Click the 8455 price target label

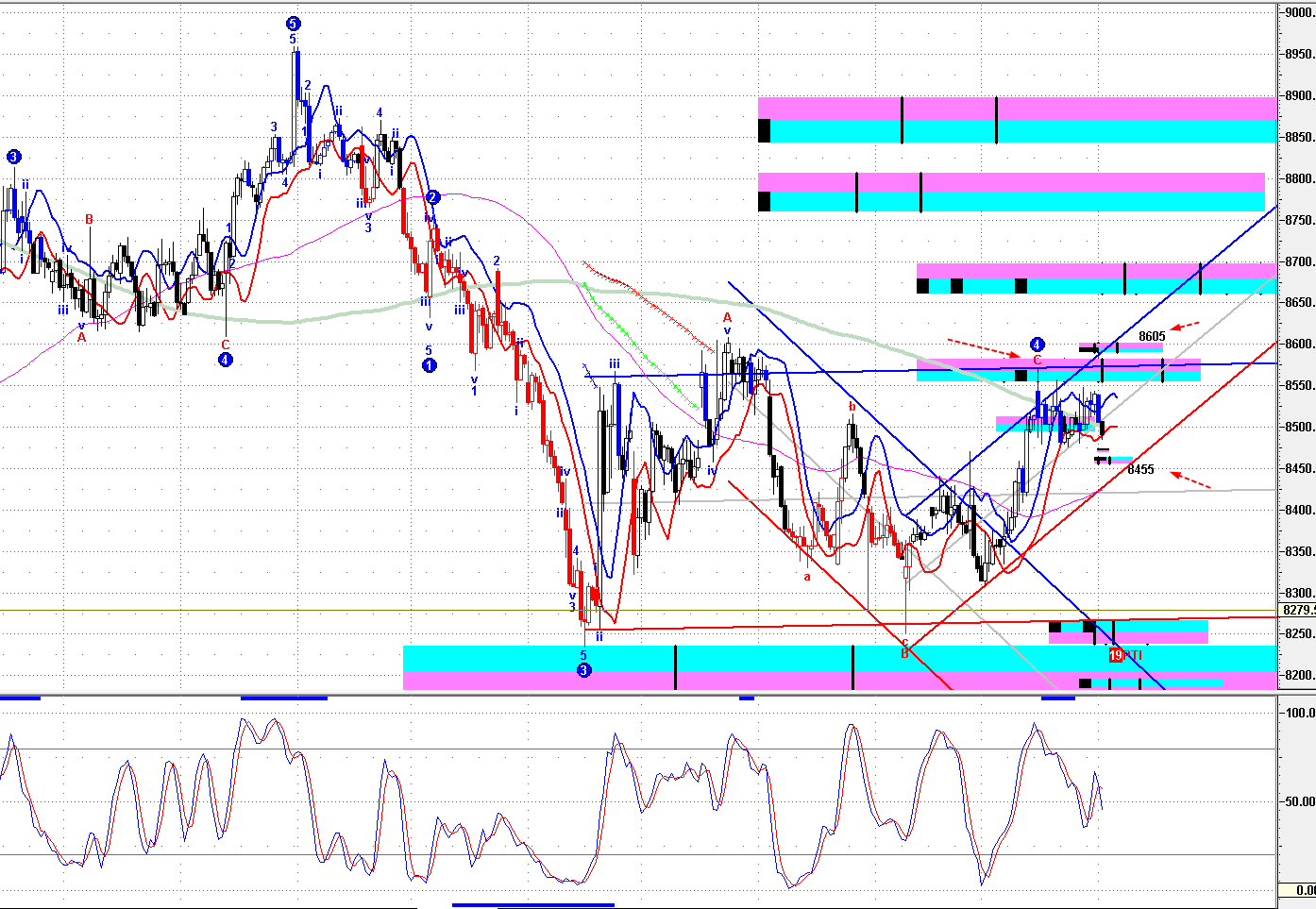[x=1140, y=469]
